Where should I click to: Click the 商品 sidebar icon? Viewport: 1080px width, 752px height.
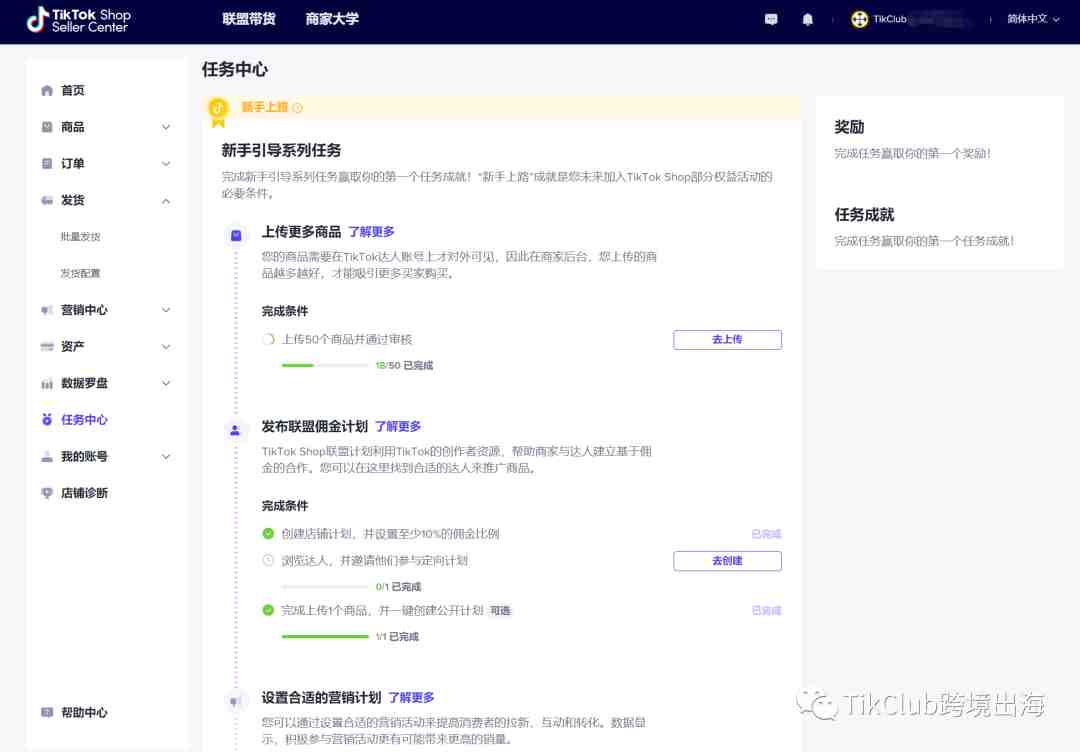coord(47,127)
